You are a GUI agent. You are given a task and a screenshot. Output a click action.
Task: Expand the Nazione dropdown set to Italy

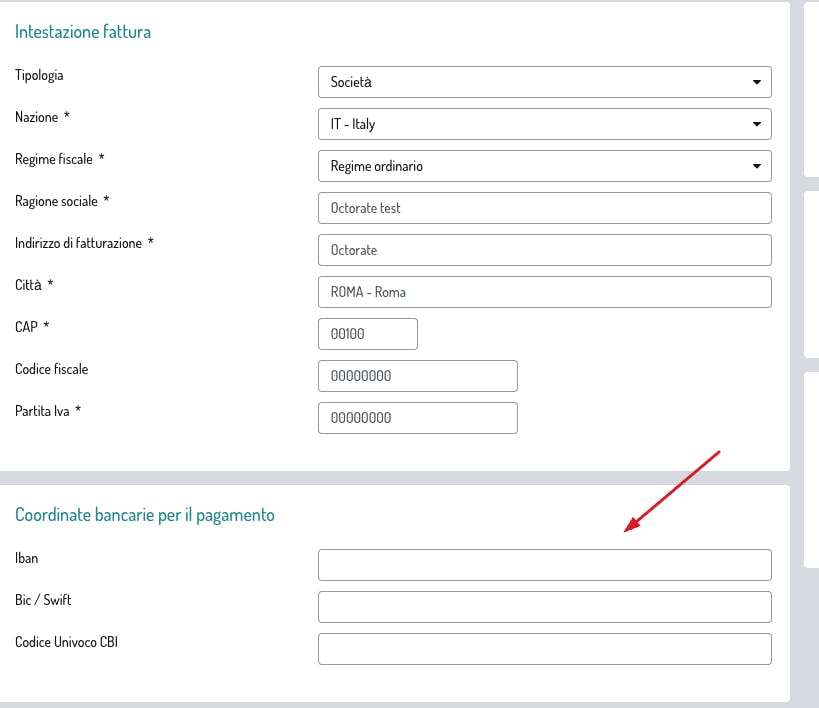click(x=544, y=124)
